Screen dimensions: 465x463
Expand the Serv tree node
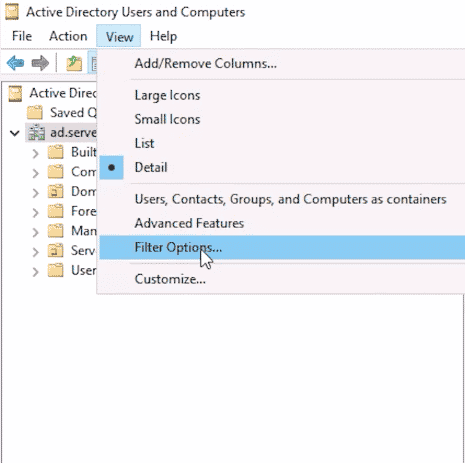tap(35, 252)
